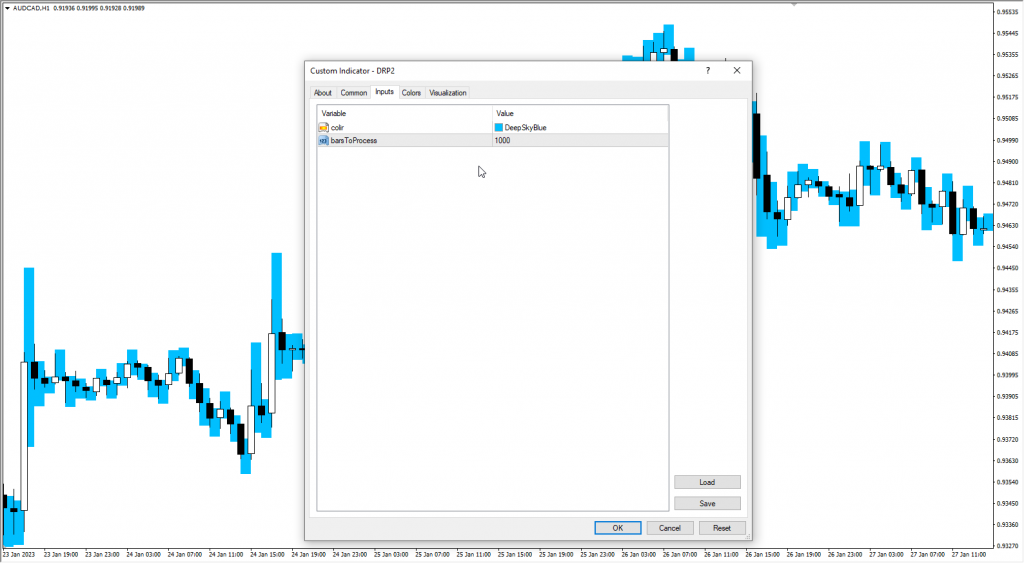
Task: Click the colr variable color icon
Action: [323, 127]
